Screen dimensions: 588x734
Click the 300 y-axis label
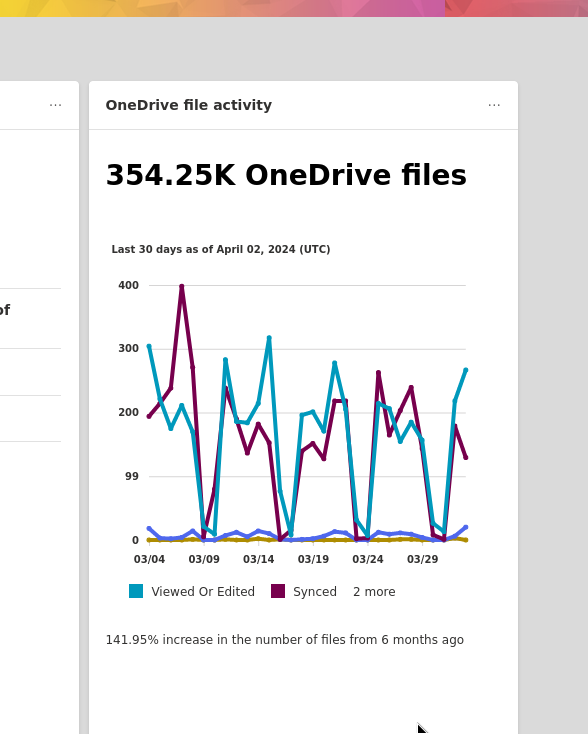(128, 348)
